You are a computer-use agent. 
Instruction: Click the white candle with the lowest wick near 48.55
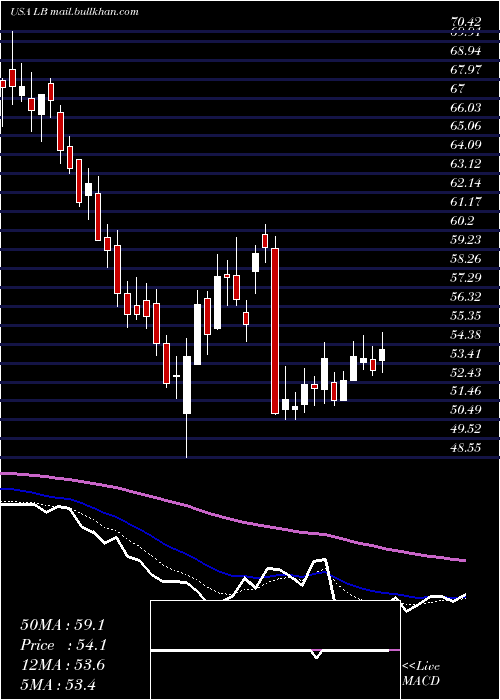pyautogui.click(x=187, y=385)
